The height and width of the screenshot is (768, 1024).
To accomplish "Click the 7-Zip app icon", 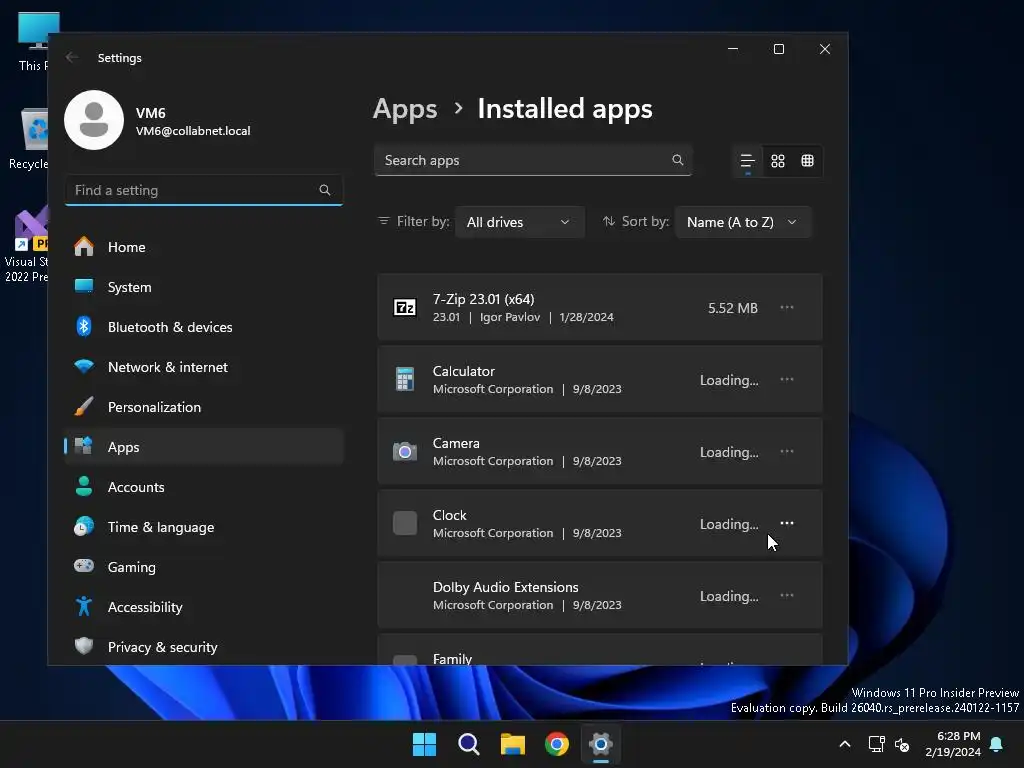I will pyautogui.click(x=404, y=308).
